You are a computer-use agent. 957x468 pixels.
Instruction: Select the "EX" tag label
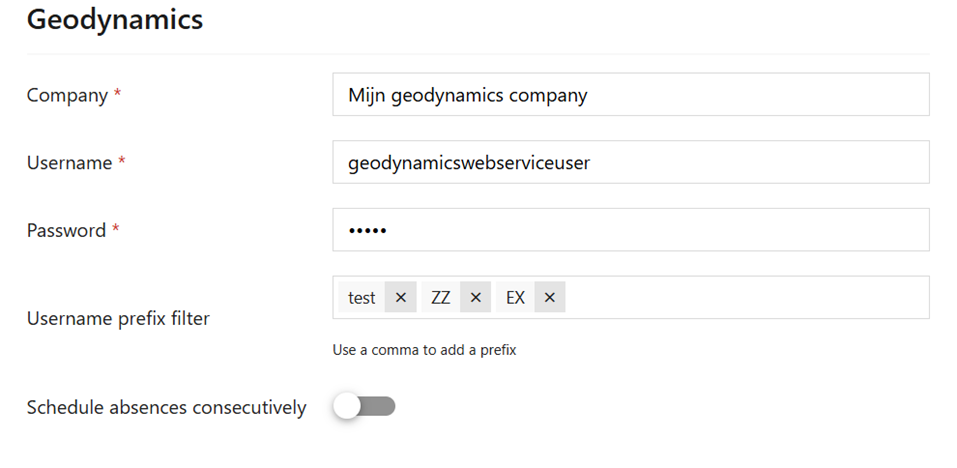coord(515,298)
